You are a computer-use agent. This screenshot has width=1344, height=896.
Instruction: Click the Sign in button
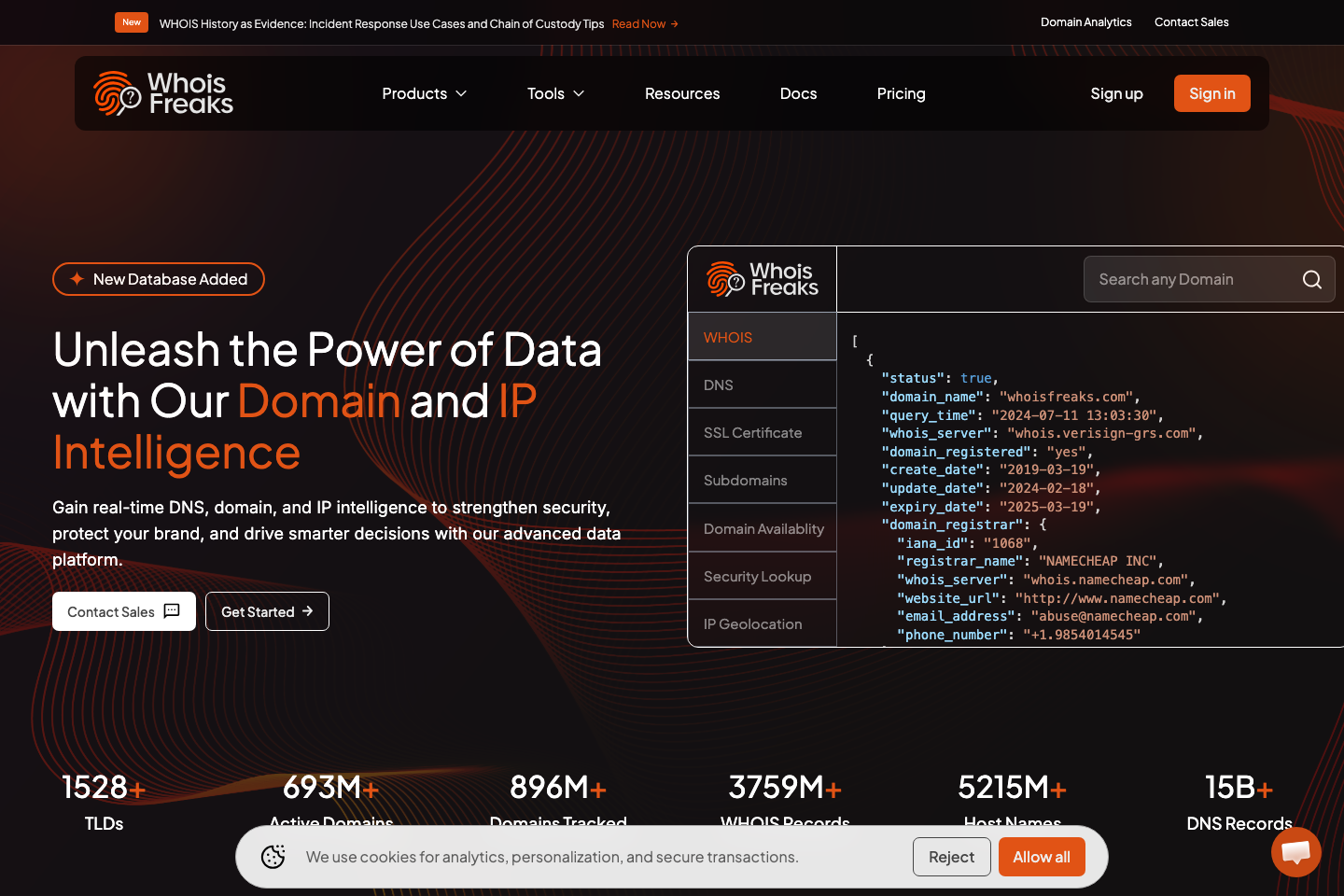click(1211, 93)
